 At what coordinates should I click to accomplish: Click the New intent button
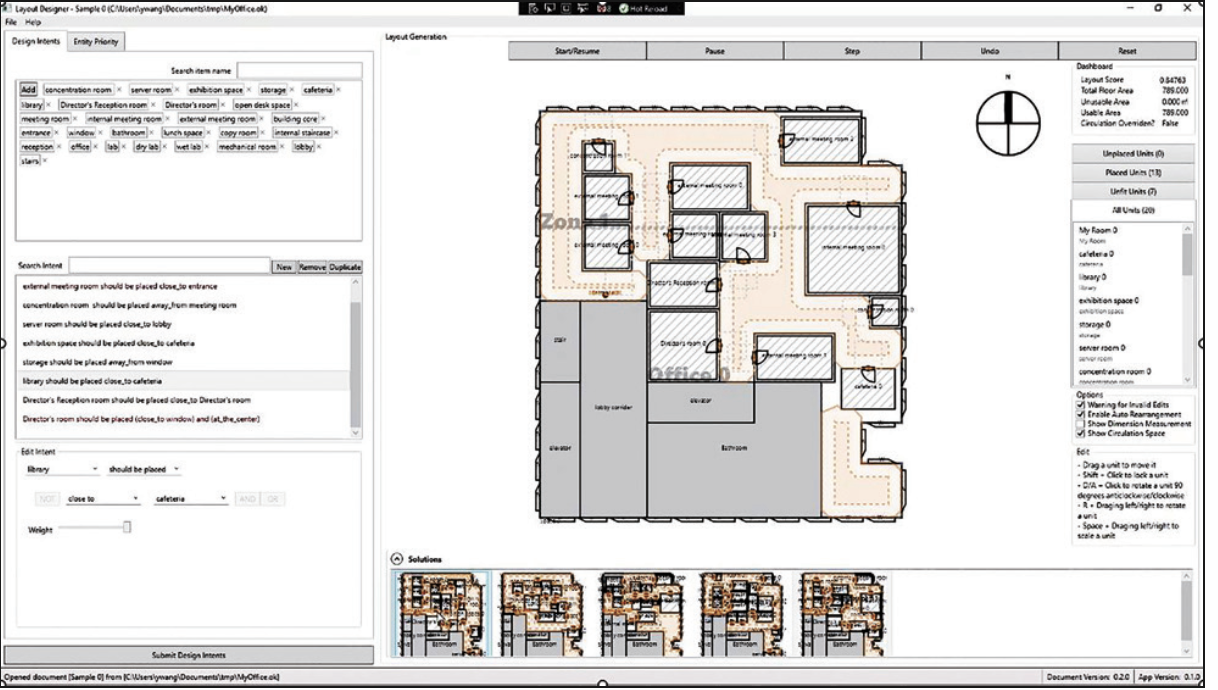click(284, 267)
